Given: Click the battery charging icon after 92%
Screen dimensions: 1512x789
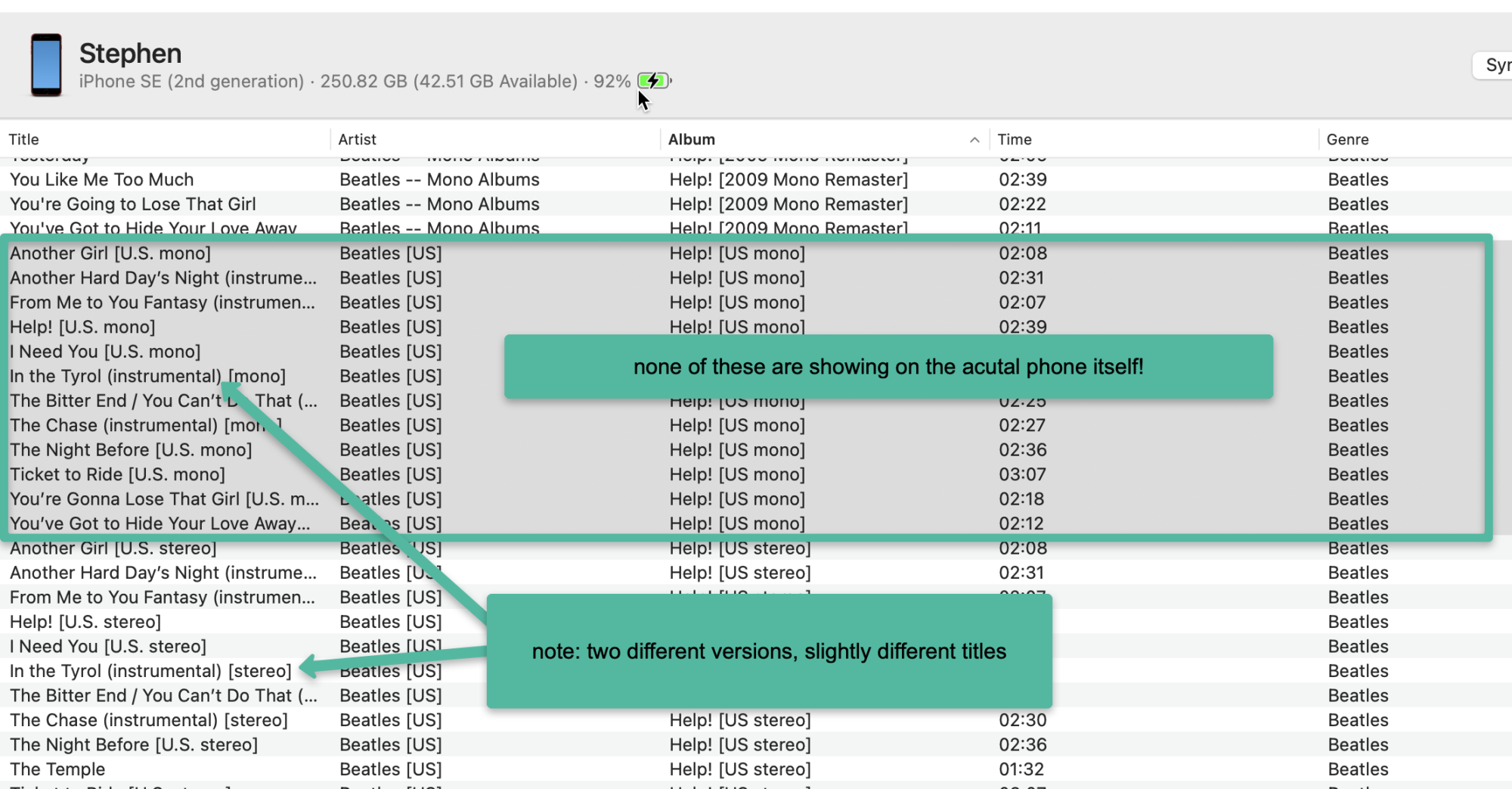Looking at the screenshot, I should click(654, 81).
